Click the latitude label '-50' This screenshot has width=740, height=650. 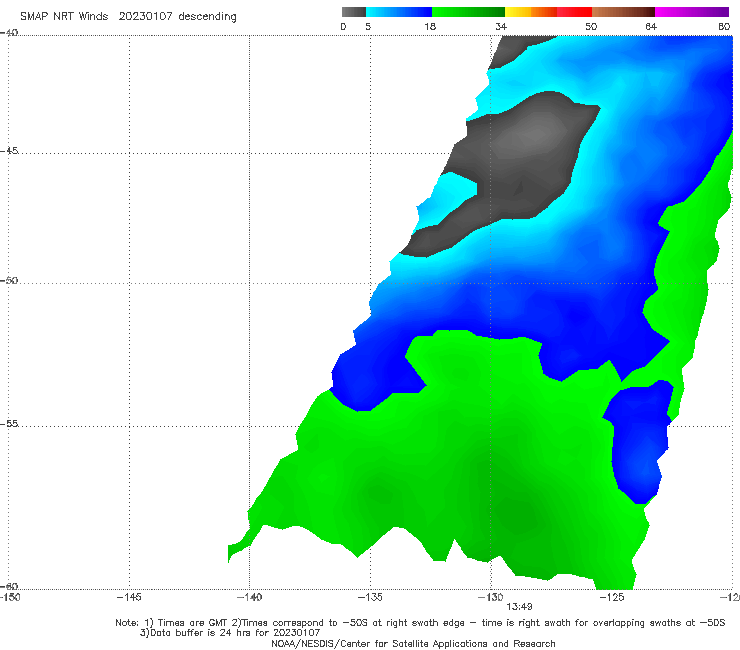[9, 280]
